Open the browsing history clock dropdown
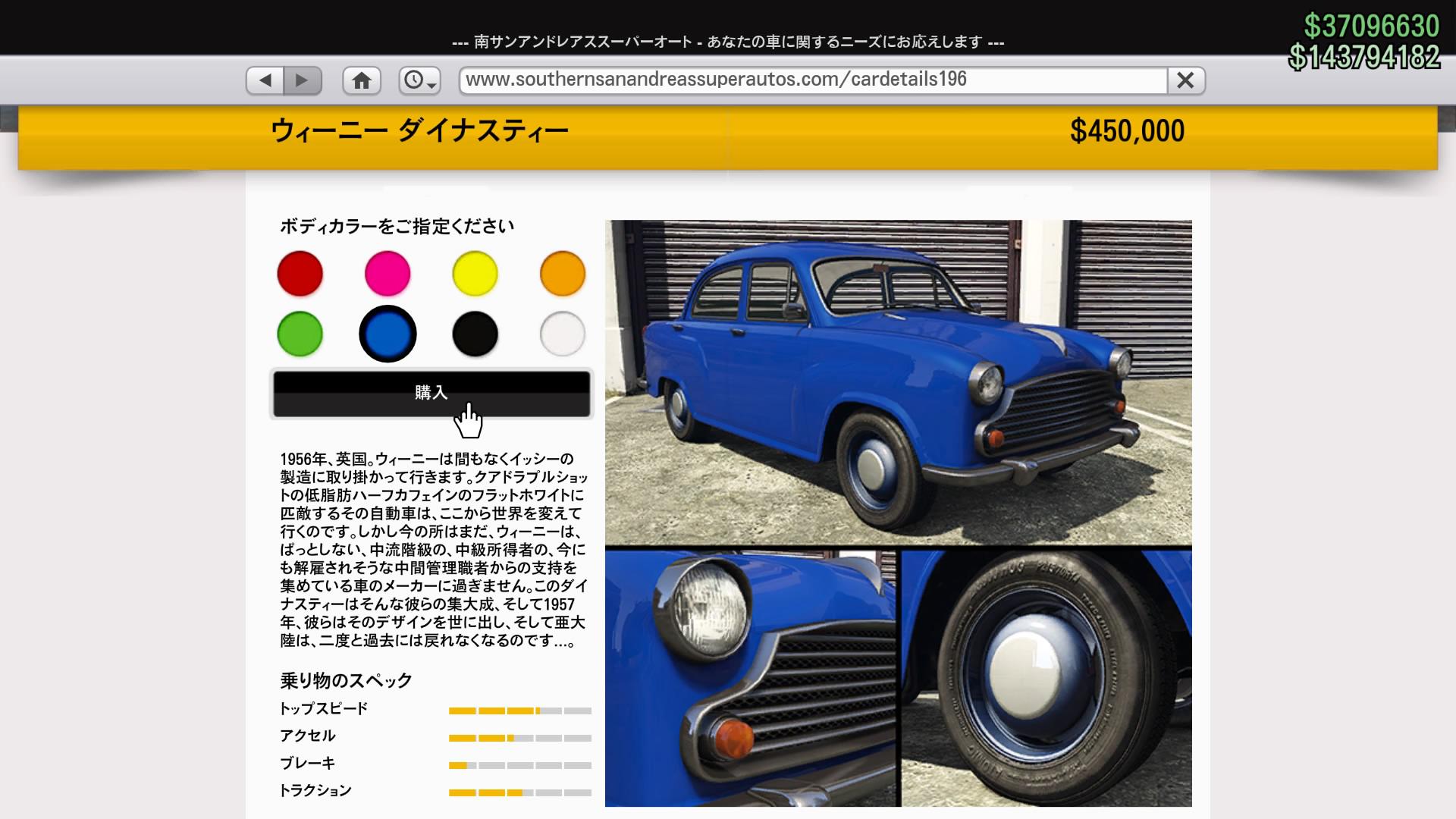Screen dimensions: 1456x819 [x=419, y=80]
